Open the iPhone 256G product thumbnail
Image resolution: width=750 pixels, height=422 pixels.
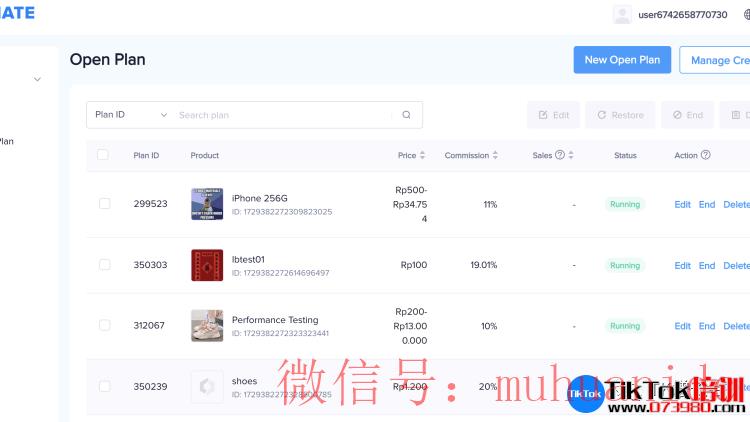coord(207,204)
